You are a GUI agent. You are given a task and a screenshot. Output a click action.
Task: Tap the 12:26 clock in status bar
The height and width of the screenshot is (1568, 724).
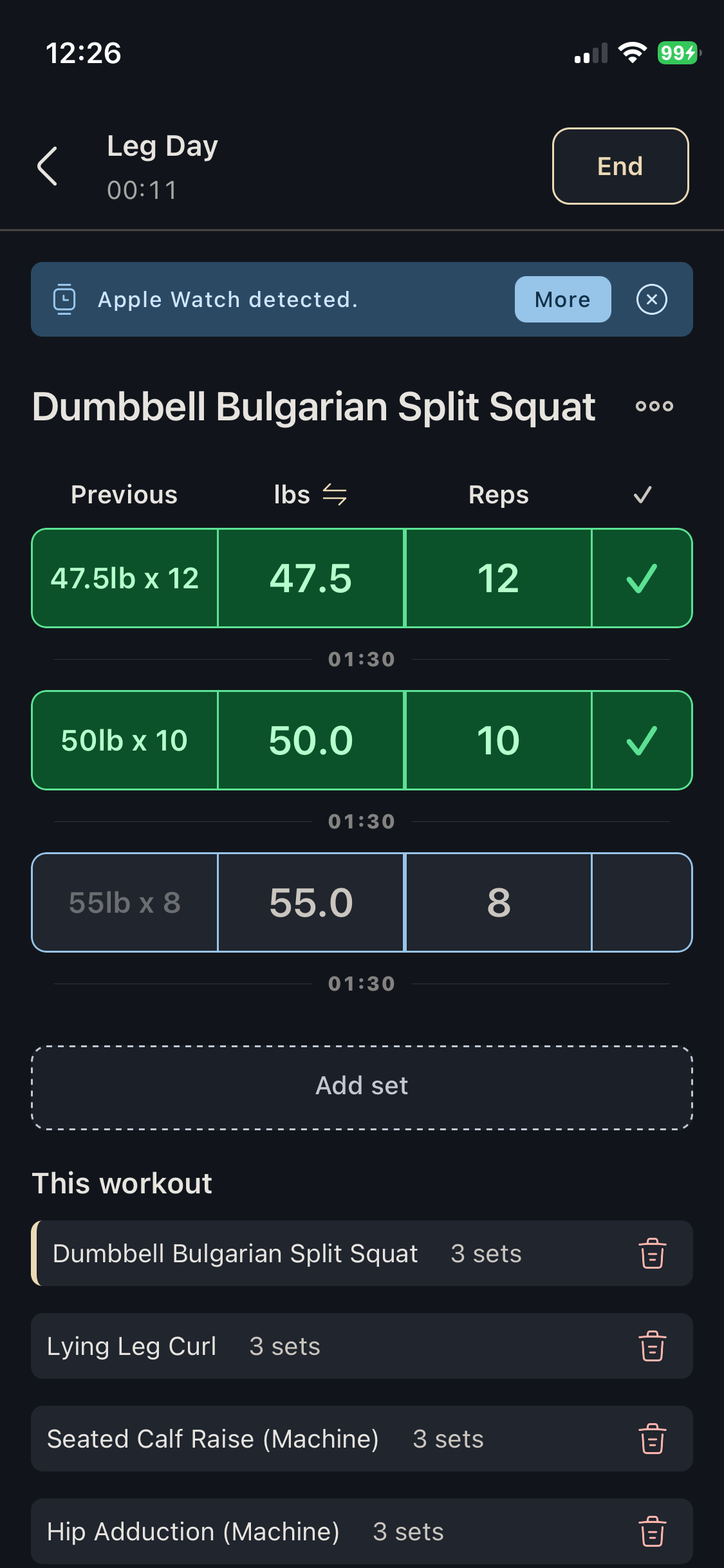pos(84,53)
